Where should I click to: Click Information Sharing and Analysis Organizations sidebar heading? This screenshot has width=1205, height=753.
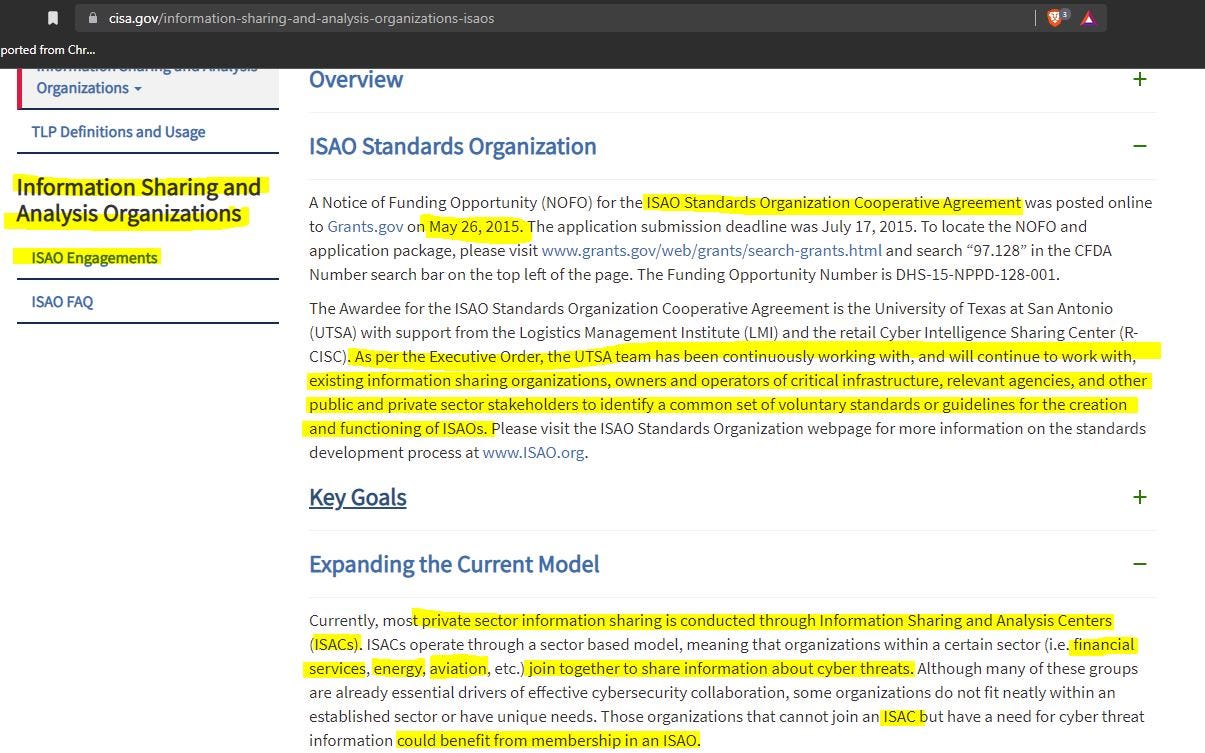pos(139,200)
